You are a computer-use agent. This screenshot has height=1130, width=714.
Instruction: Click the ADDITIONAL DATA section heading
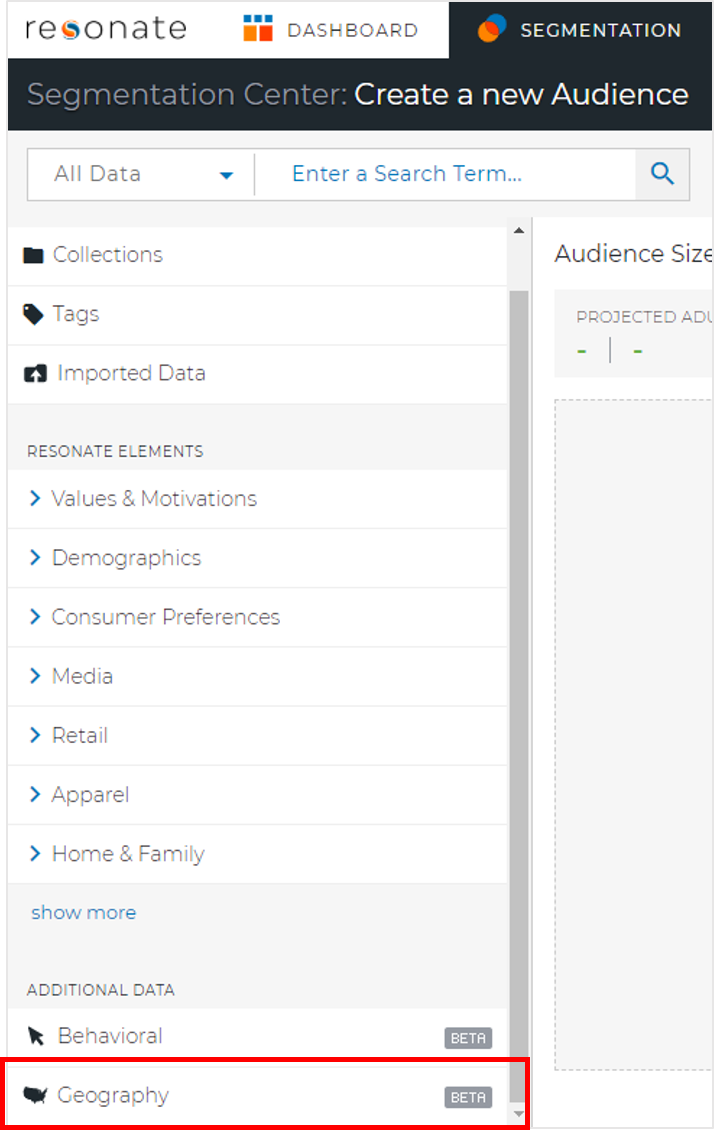click(101, 990)
